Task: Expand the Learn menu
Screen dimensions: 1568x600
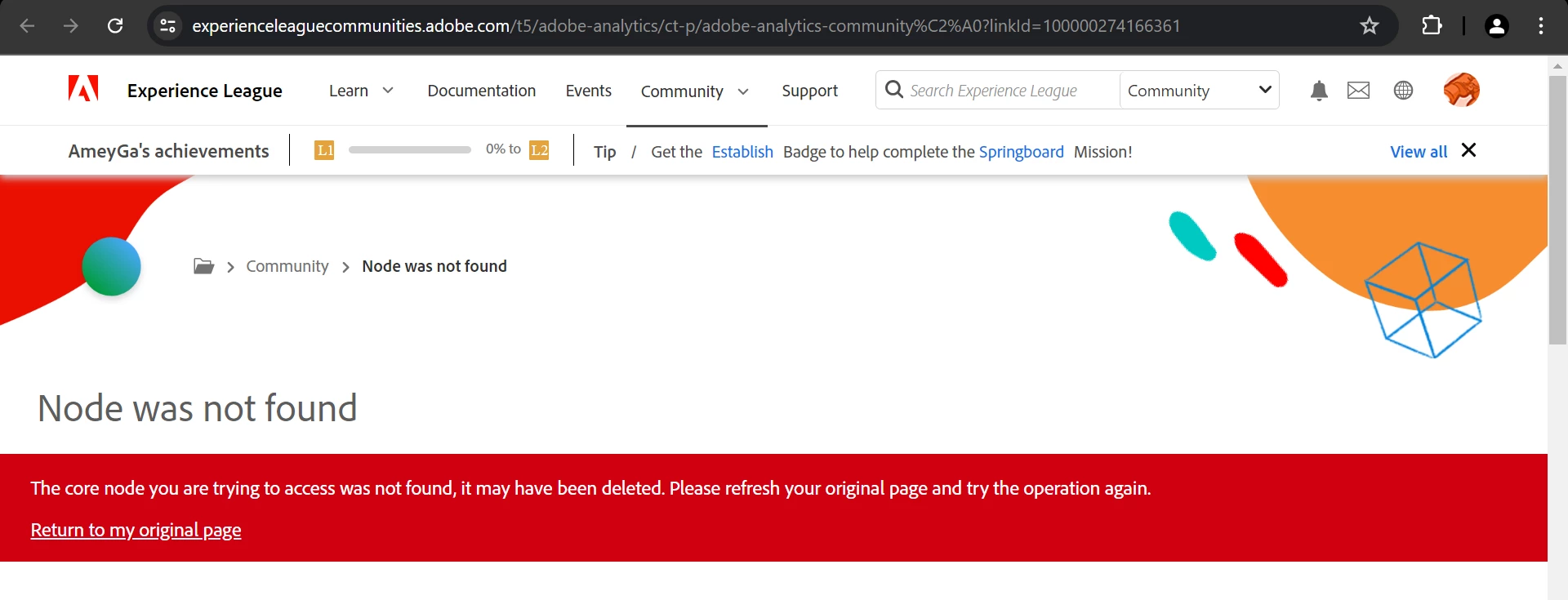Action: tap(361, 91)
